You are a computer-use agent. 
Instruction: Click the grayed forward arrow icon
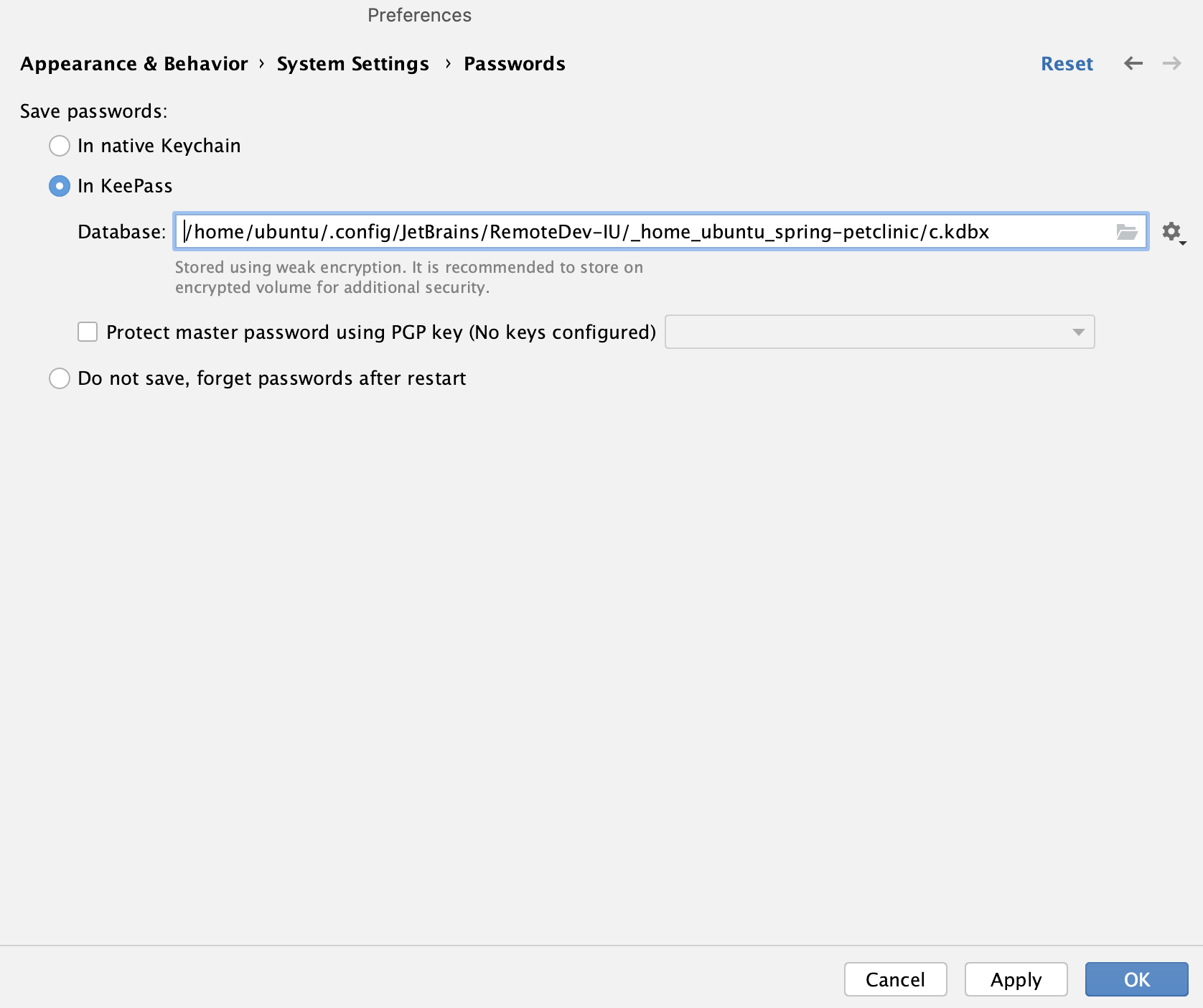1171,63
